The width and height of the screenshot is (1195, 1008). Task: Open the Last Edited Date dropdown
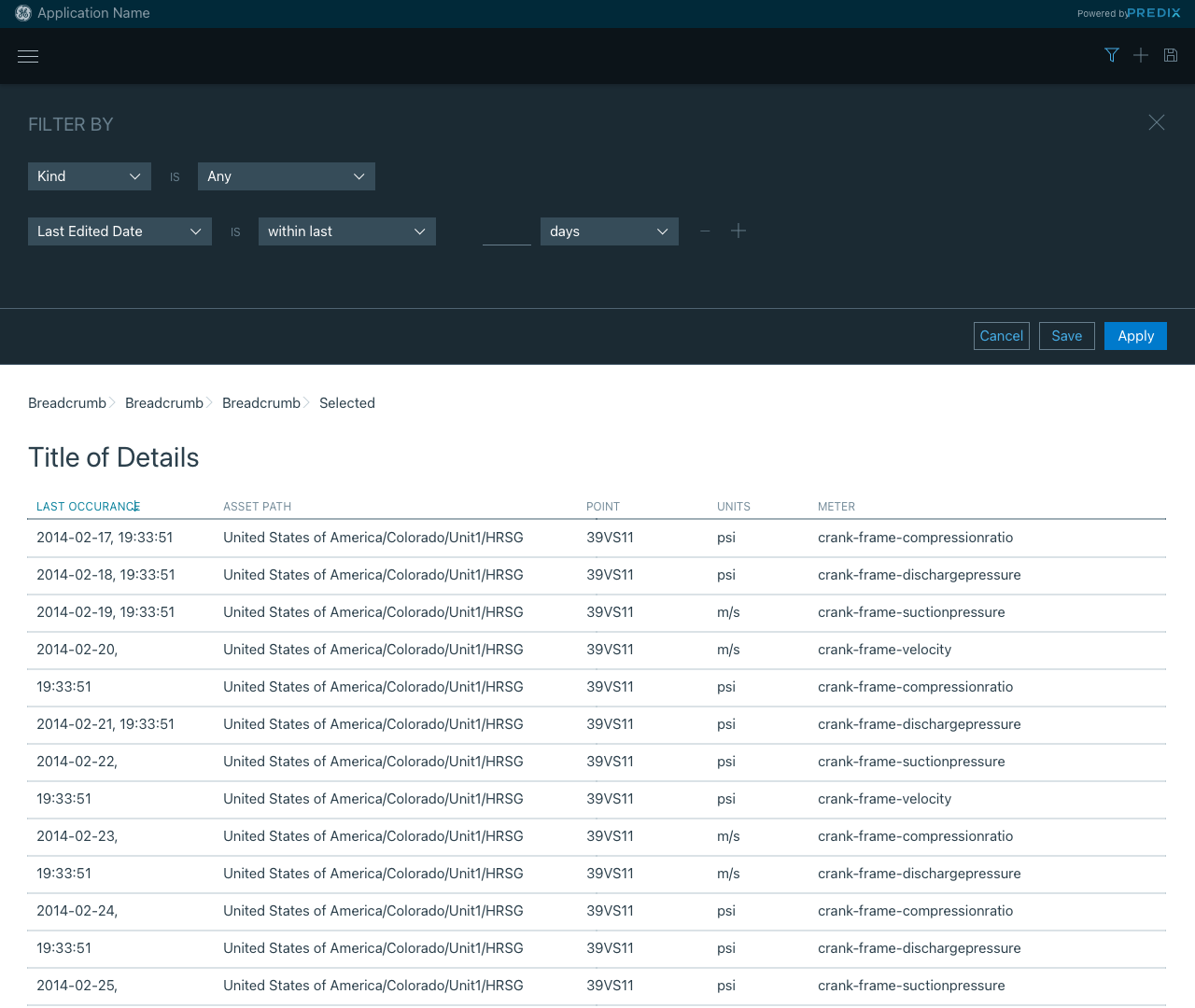coord(119,231)
